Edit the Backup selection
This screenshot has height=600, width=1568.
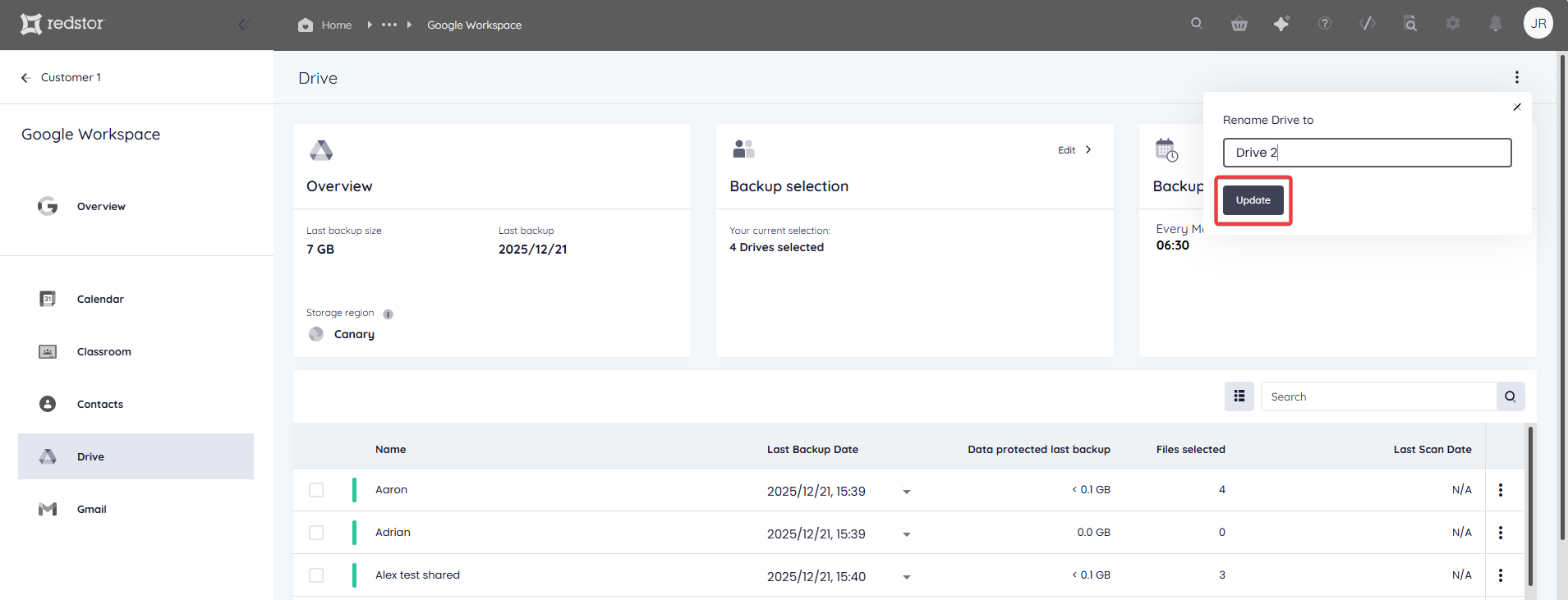1066,150
